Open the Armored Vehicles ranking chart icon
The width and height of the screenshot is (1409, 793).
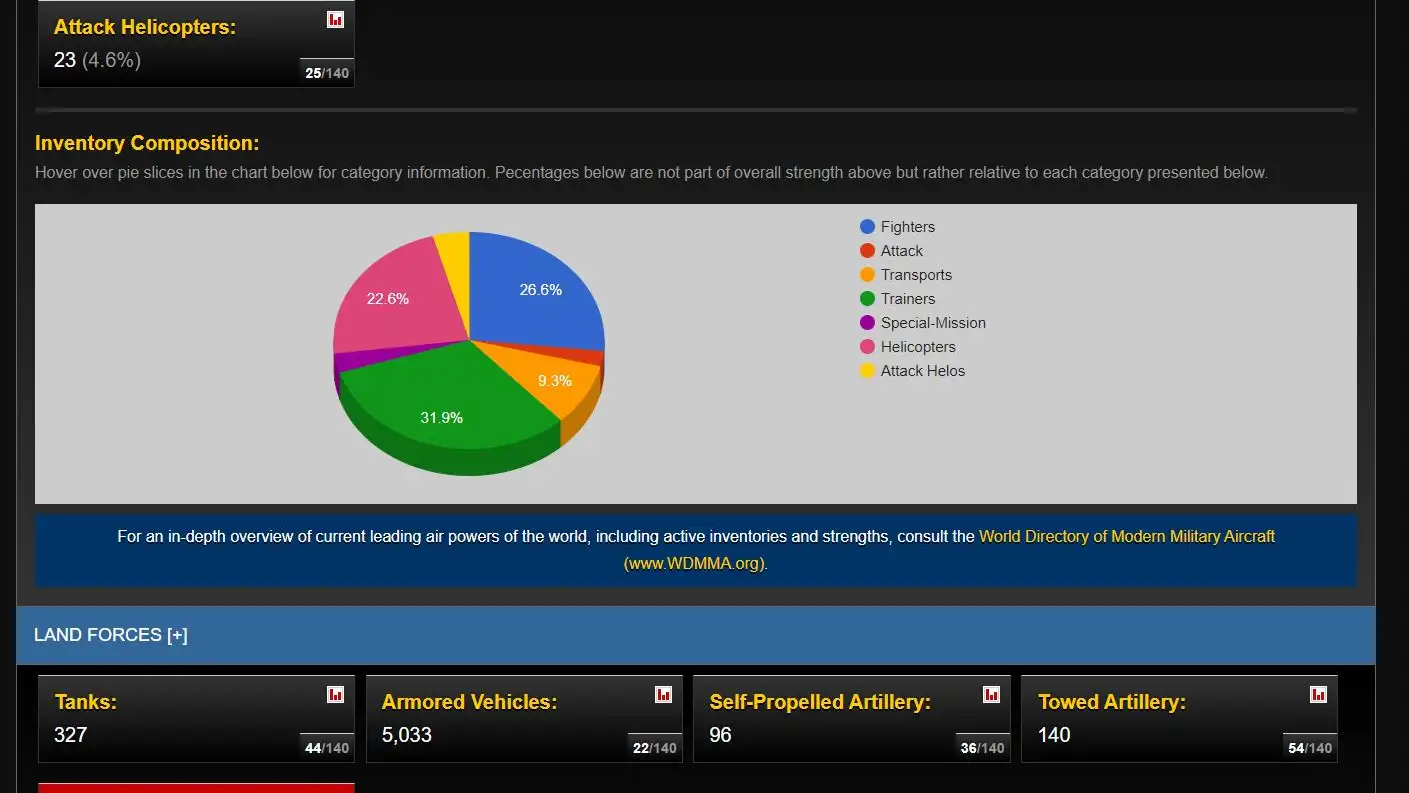click(x=663, y=694)
